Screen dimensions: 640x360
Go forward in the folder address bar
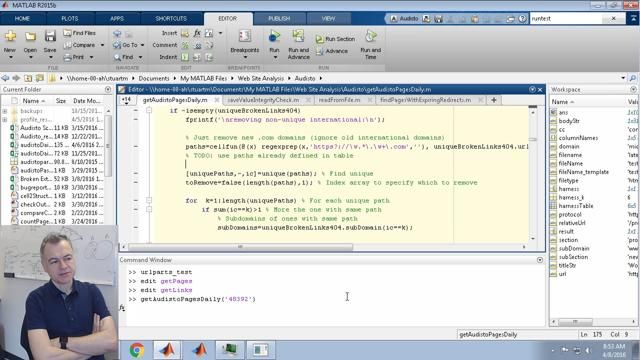(x=16, y=78)
